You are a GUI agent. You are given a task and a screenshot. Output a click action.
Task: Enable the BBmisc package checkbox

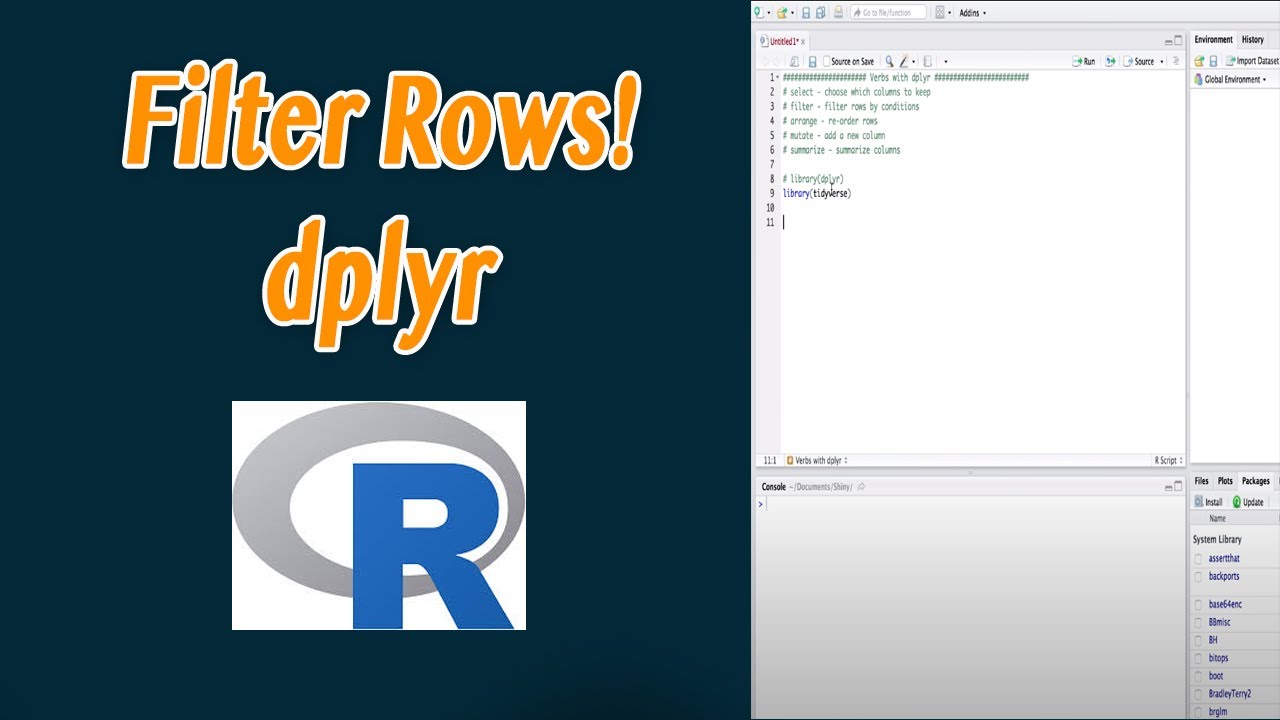[x=1199, y=623]
